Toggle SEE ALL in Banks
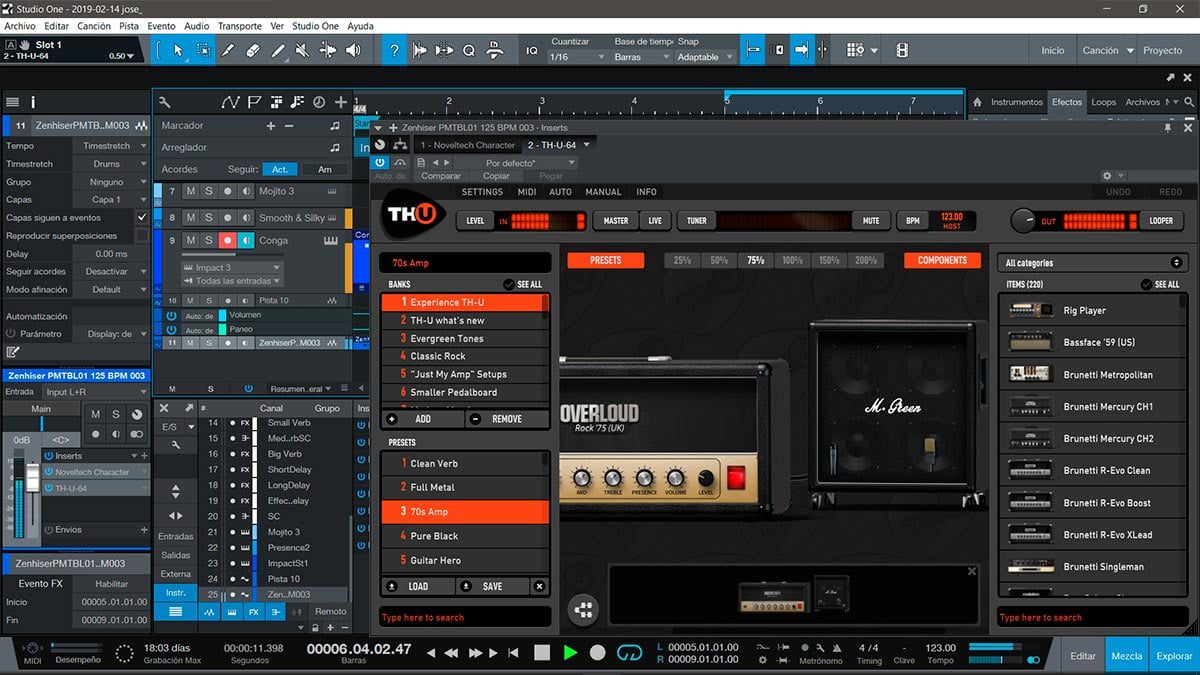Viewport: 1200px width, 675px height. [523, 284]
